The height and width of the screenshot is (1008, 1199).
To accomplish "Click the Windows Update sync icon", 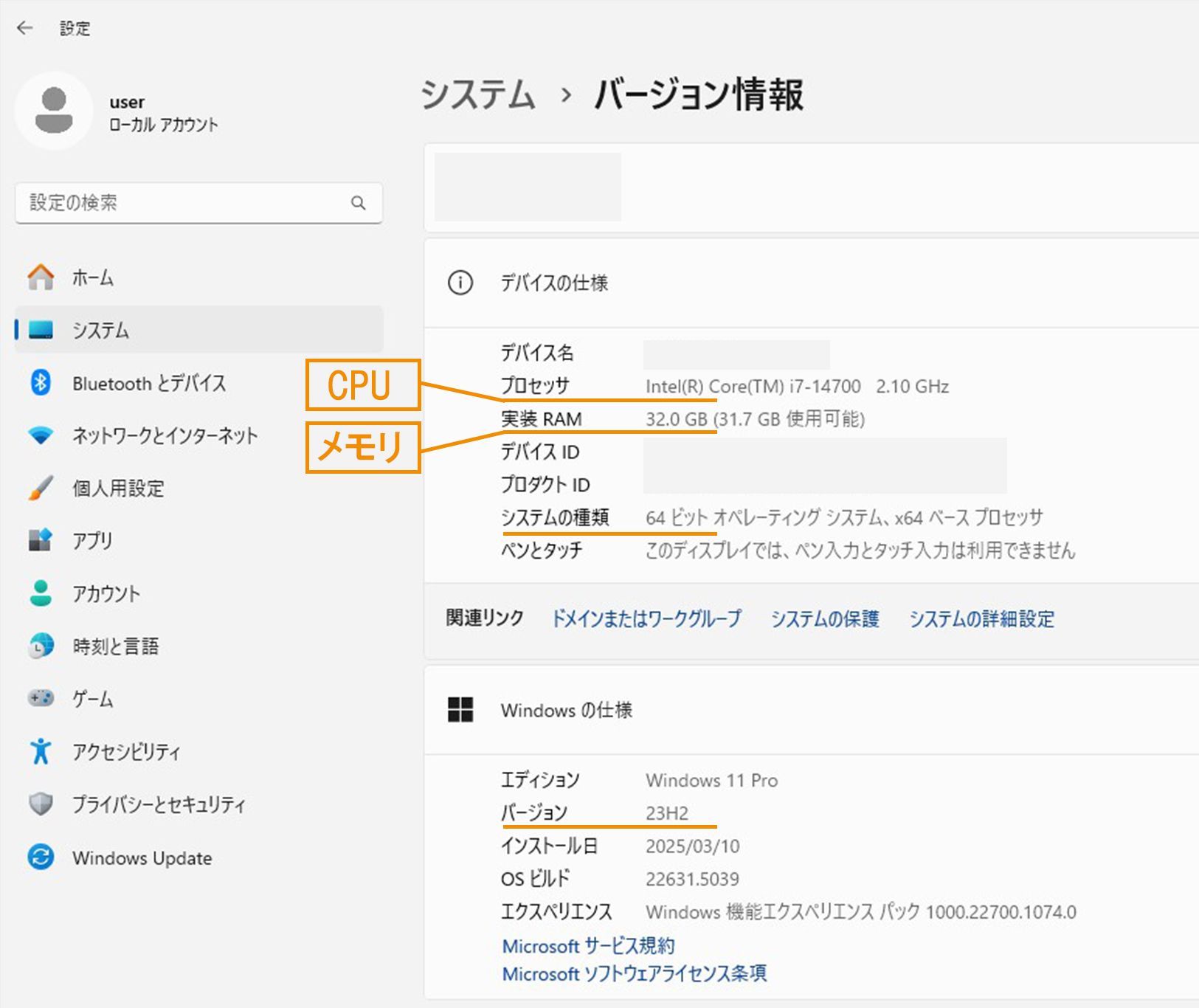I will coord(41,857).
